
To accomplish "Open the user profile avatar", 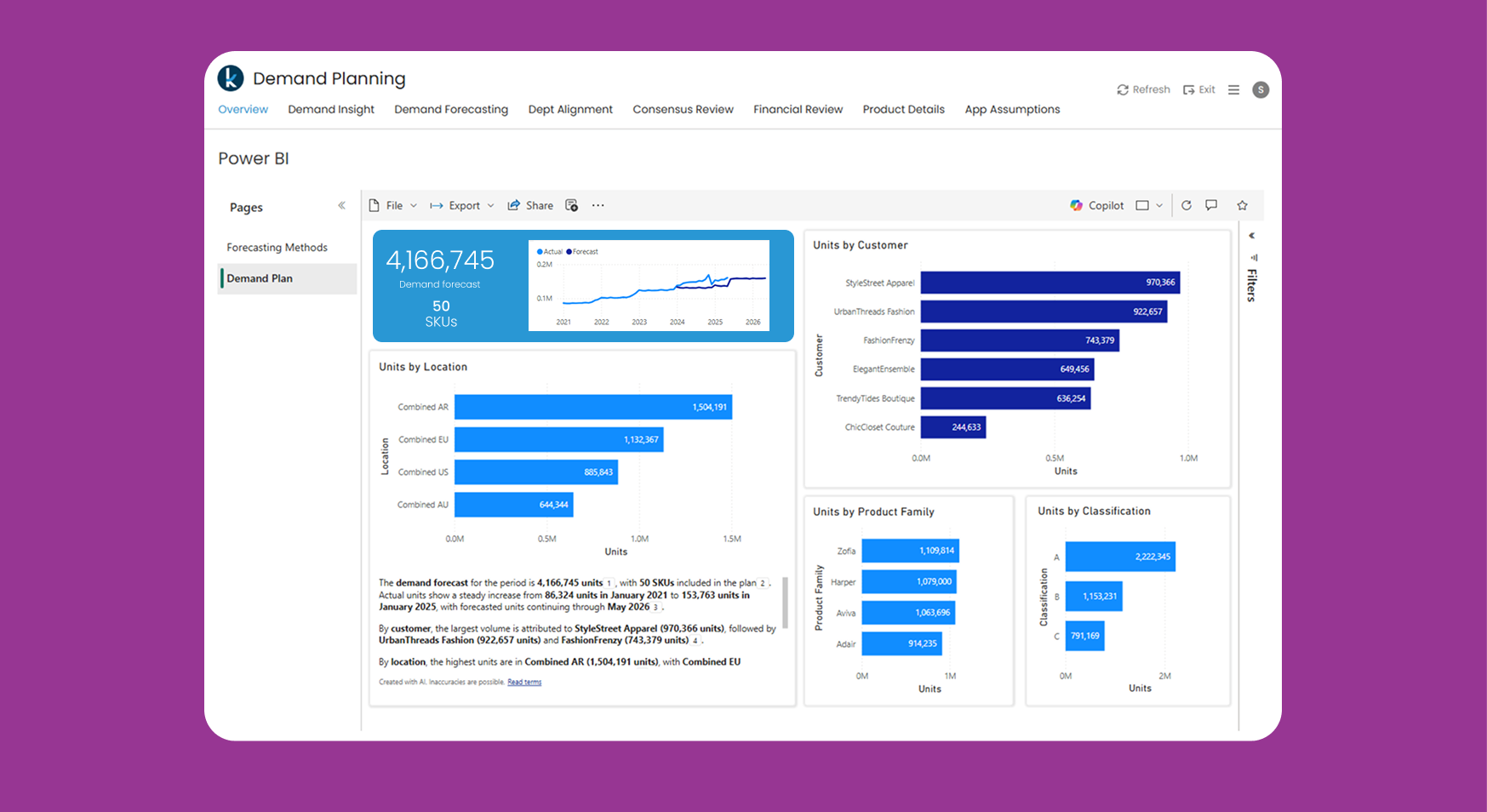I will [1261, 90].
